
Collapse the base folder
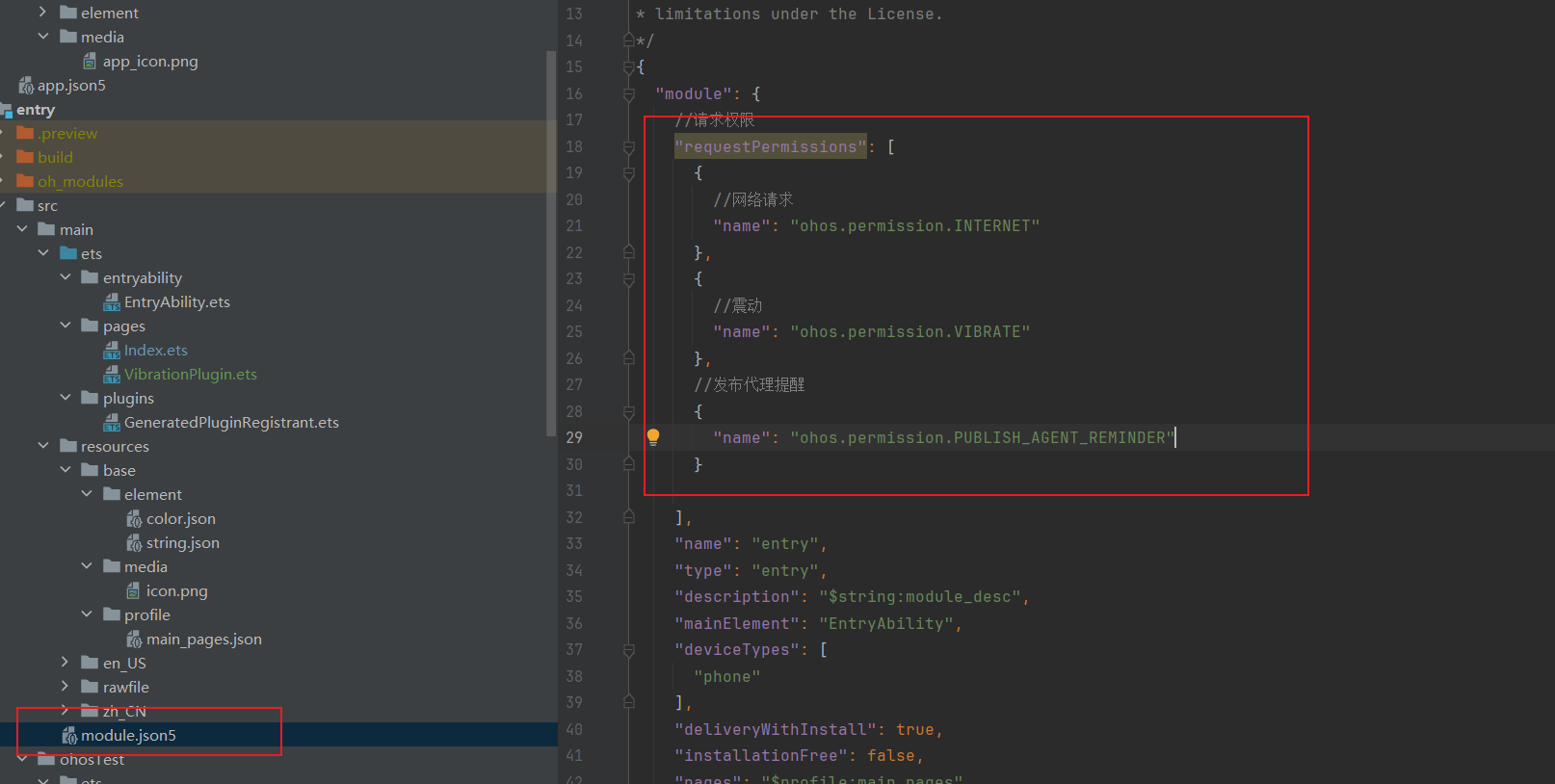66,470
